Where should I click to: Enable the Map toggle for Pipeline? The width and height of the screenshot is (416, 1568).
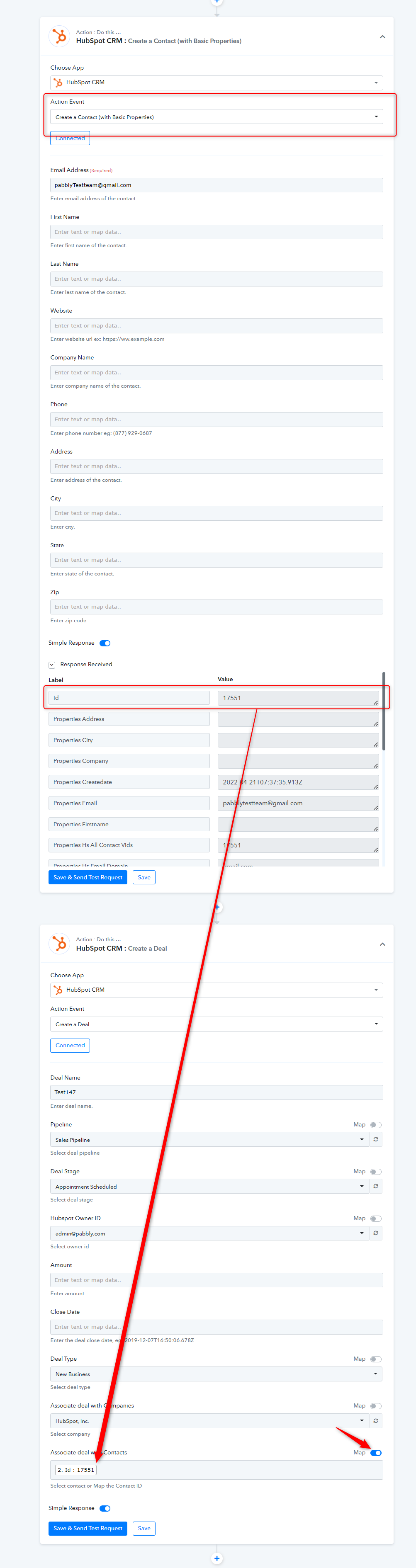click(376, 1124)
